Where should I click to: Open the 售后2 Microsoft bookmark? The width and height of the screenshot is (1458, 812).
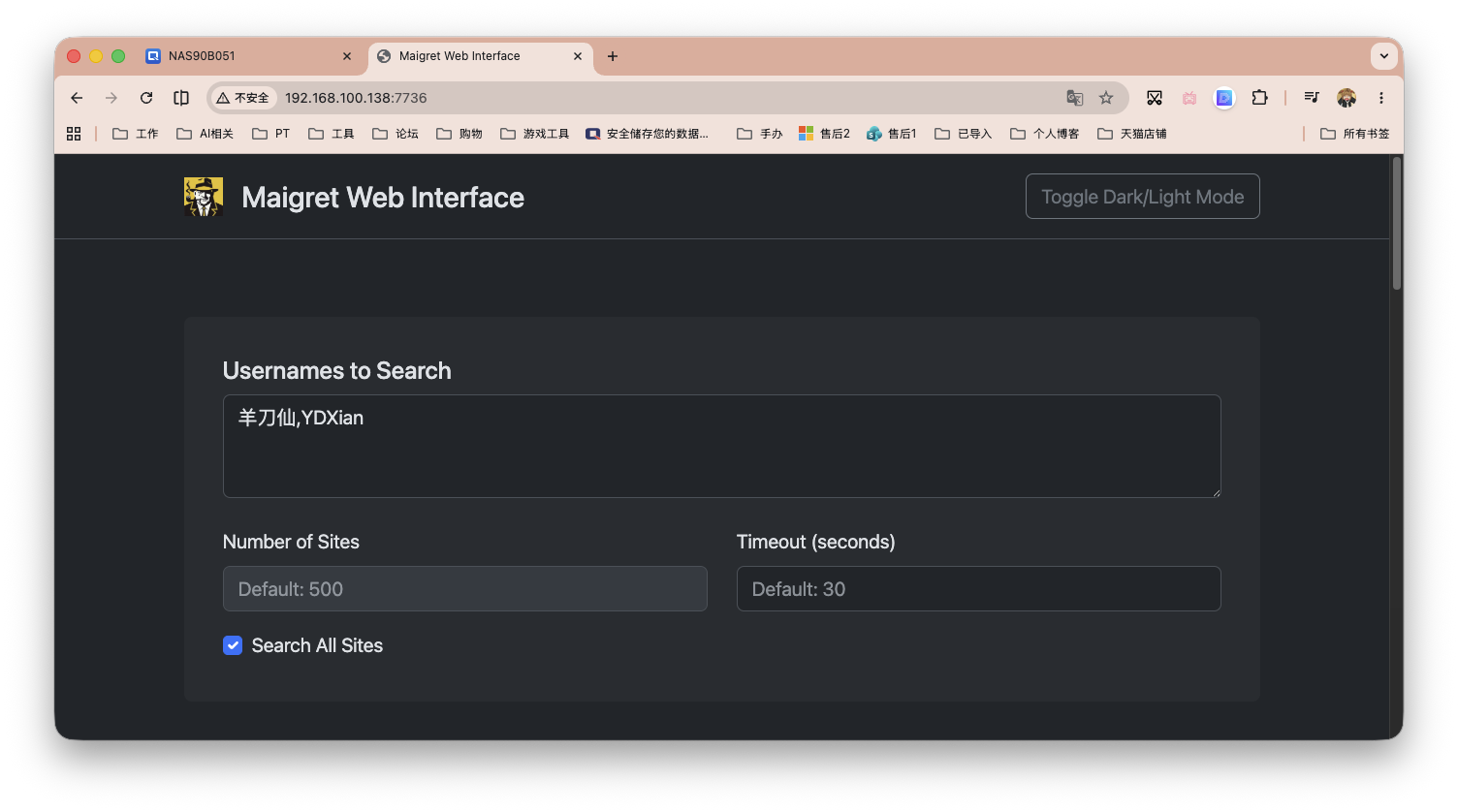824,134
